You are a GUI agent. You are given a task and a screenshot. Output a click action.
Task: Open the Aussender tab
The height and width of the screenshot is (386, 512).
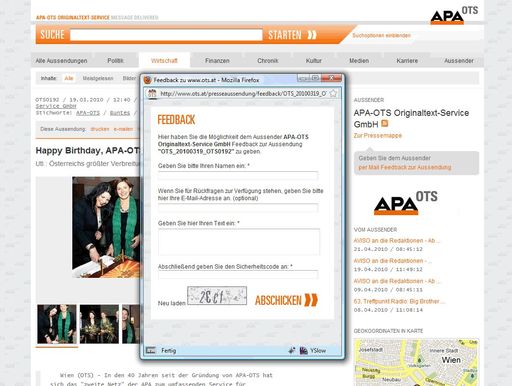point(459,61)
